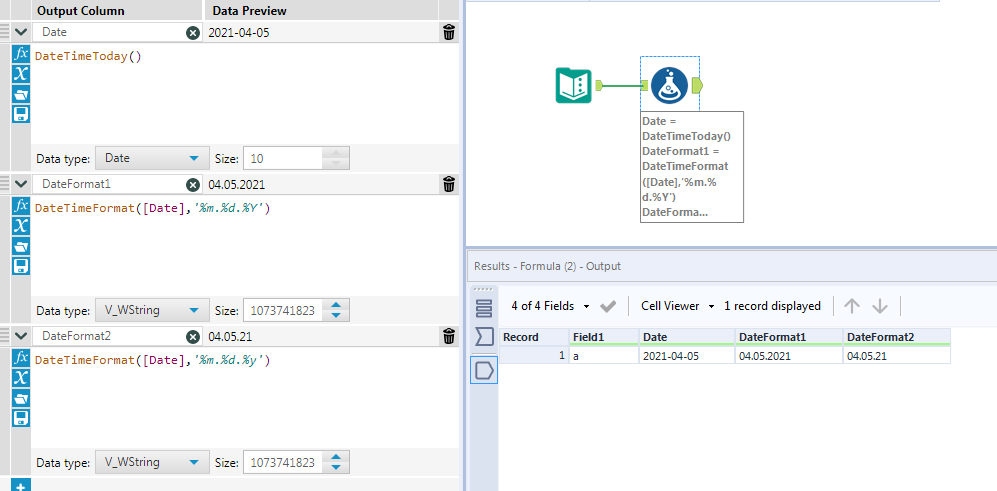Open Data type dropdown for DateFormat1
Screen dimensions: 997x491
152,310
